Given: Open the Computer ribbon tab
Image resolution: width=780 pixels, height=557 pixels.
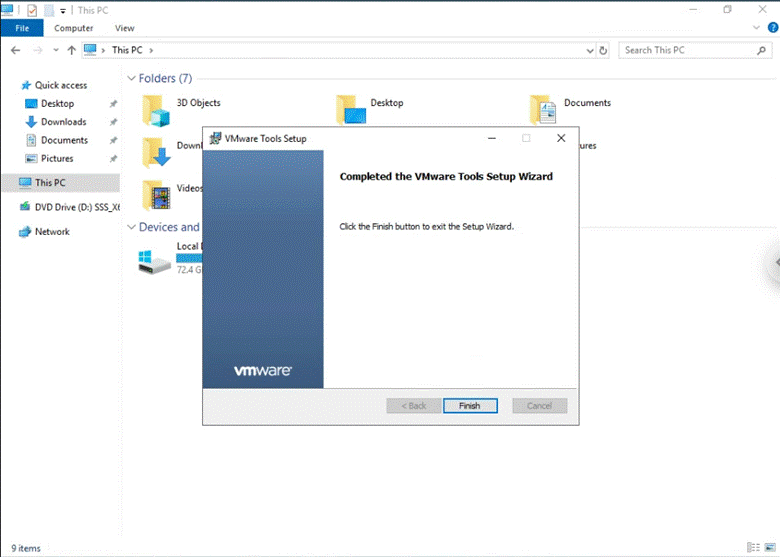Looking at the screenshot, I should (74, 28).
